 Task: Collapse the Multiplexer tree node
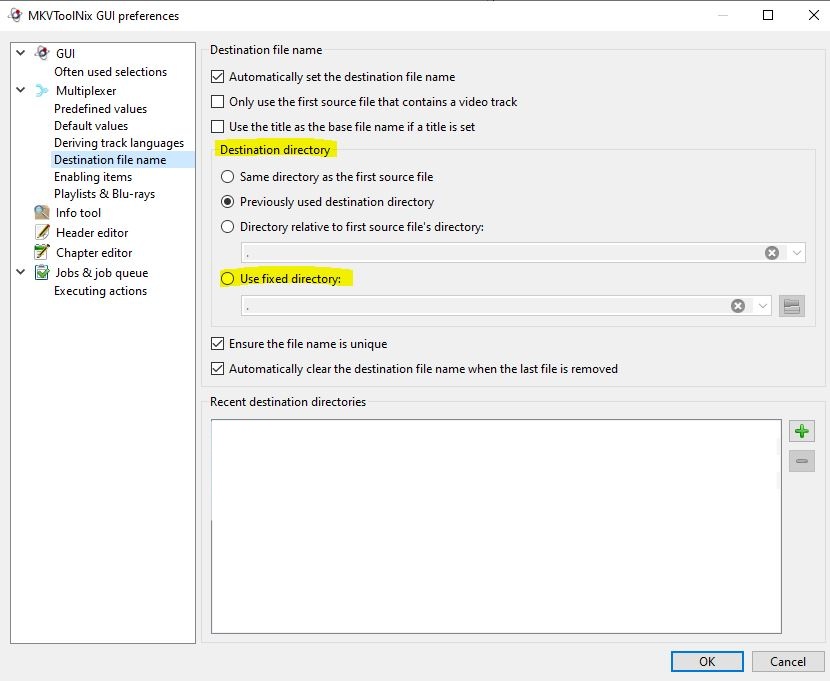coord(21,90)
